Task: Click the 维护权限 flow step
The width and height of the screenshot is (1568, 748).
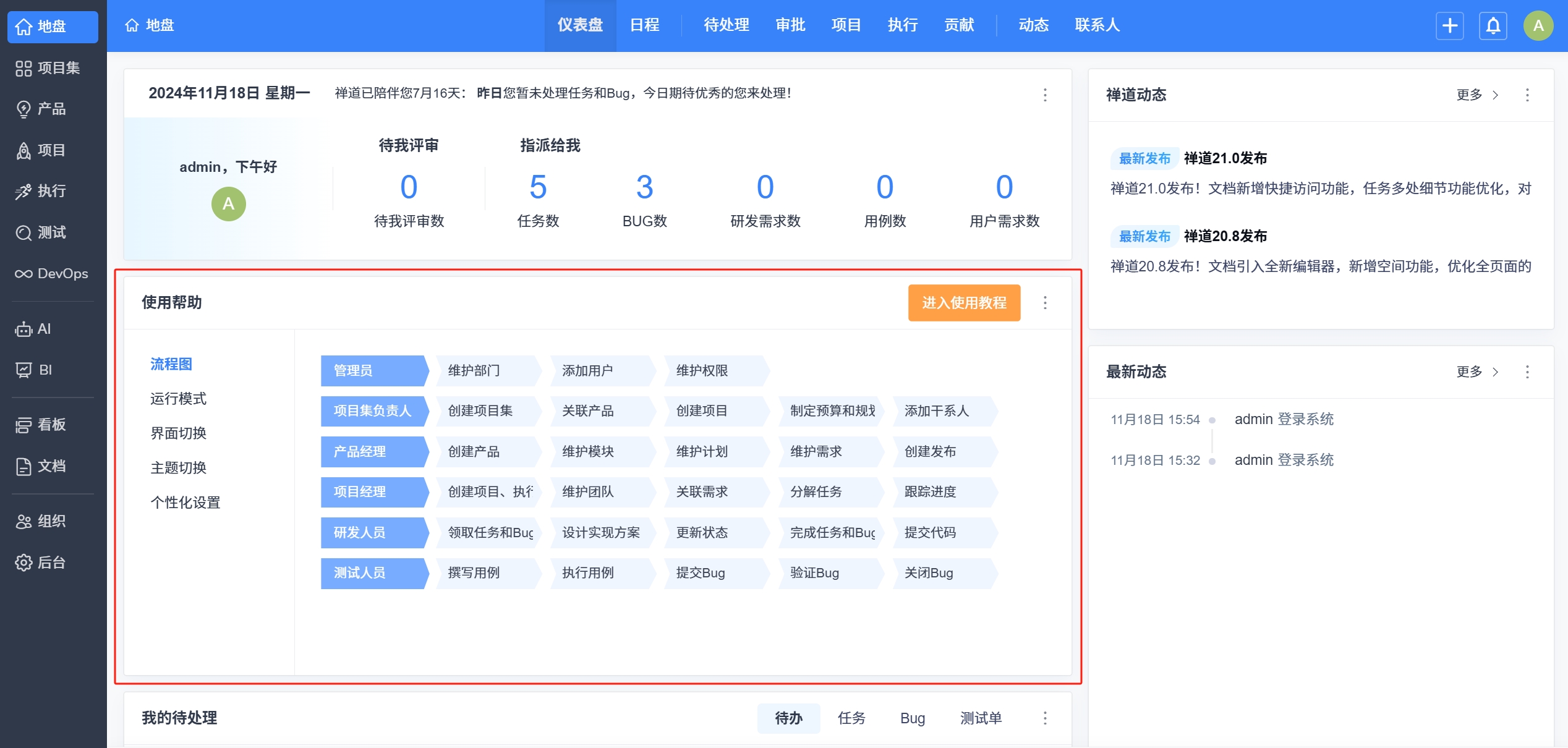Action: click(702, 371)
